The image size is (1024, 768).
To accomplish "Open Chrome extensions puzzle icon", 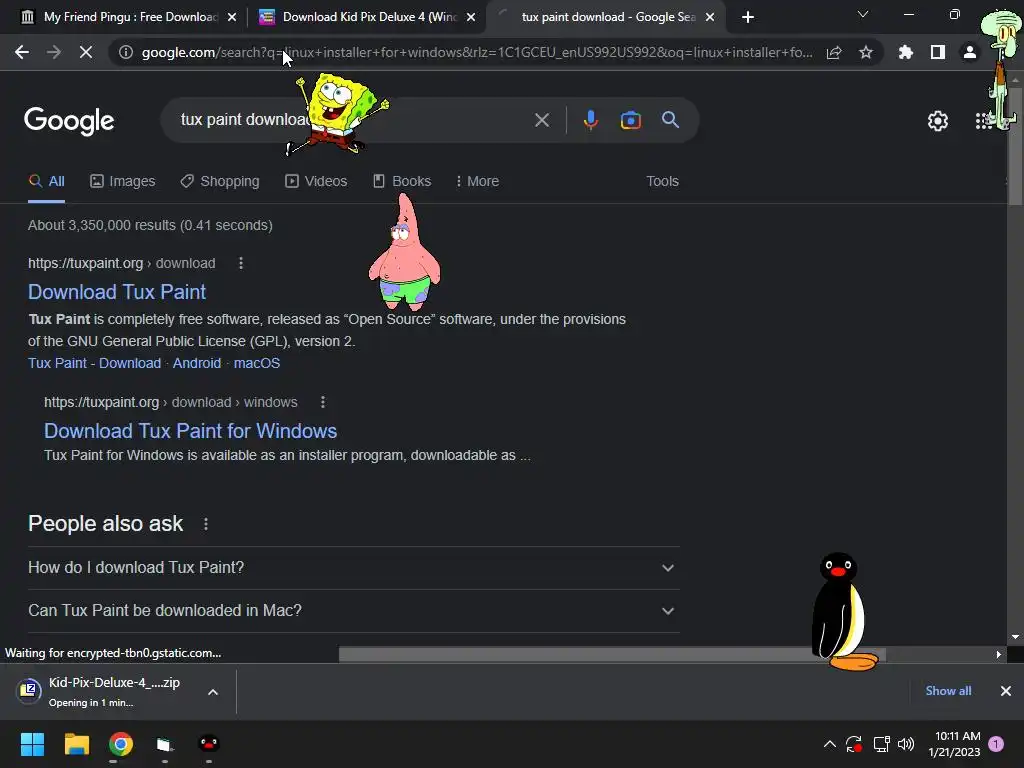I will (906, 52).
